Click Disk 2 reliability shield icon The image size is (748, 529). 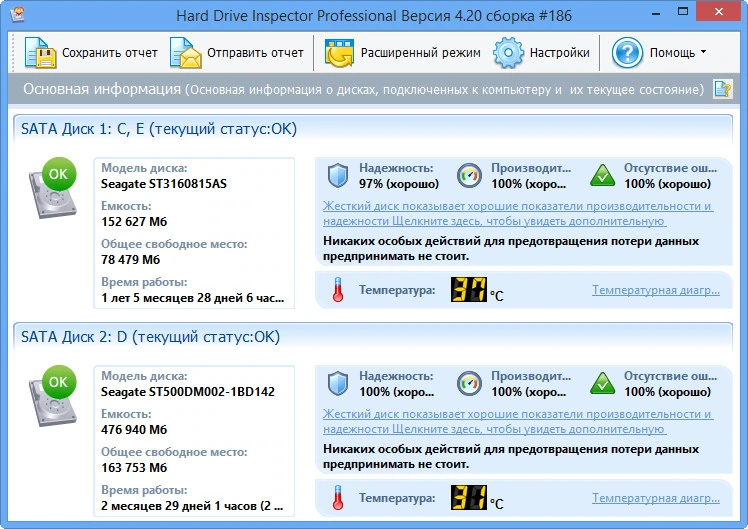(338, 383)
